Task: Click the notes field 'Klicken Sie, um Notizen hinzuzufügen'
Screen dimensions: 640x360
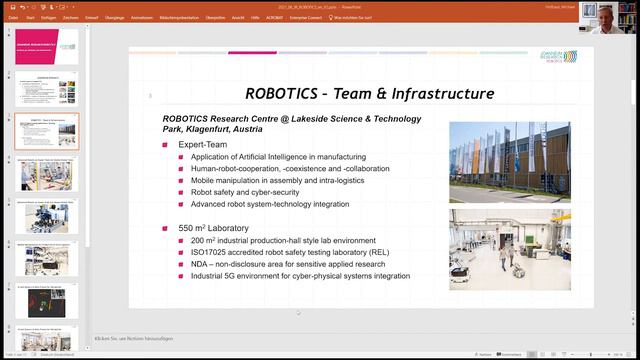Action: [x=134, y=338]
